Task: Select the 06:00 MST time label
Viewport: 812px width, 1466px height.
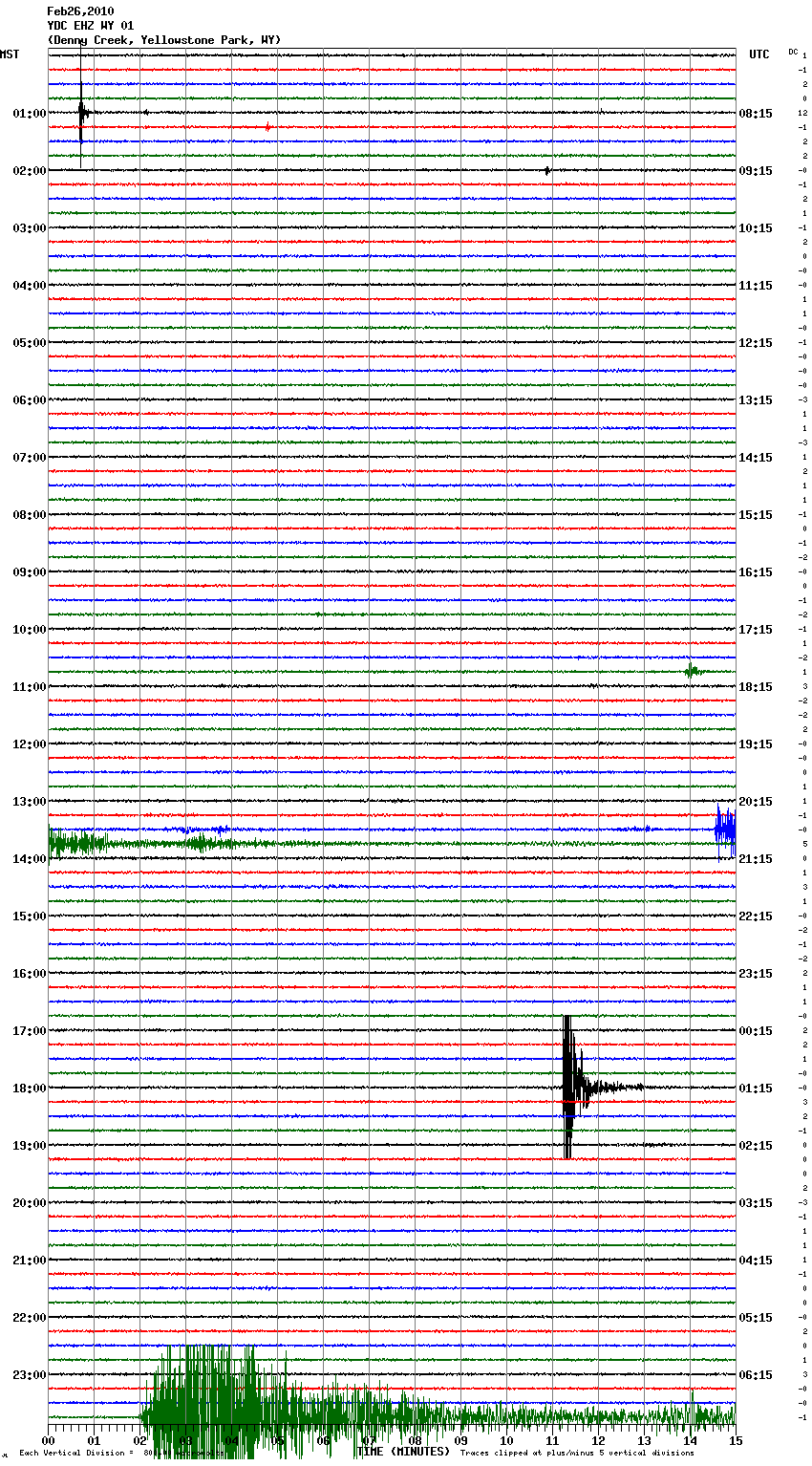Action: 29,399
